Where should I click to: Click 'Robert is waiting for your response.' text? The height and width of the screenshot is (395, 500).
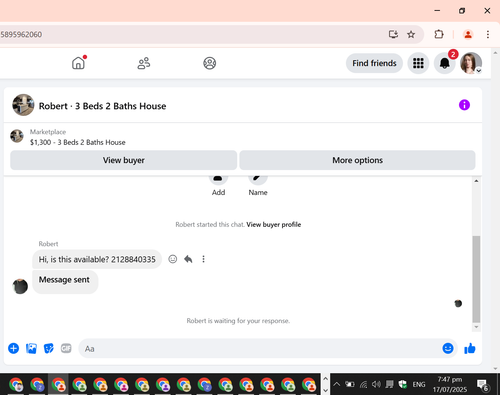pos(238,321)
